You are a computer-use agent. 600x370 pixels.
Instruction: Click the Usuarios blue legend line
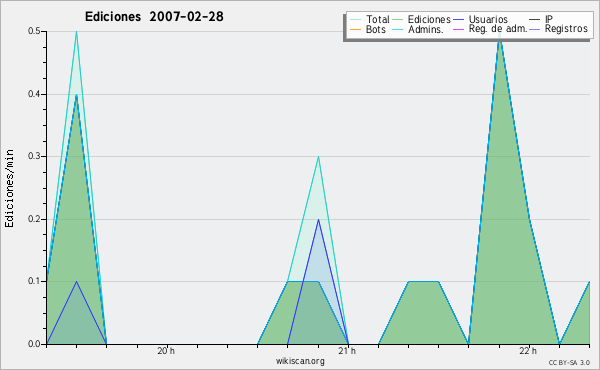pos(458,20)
